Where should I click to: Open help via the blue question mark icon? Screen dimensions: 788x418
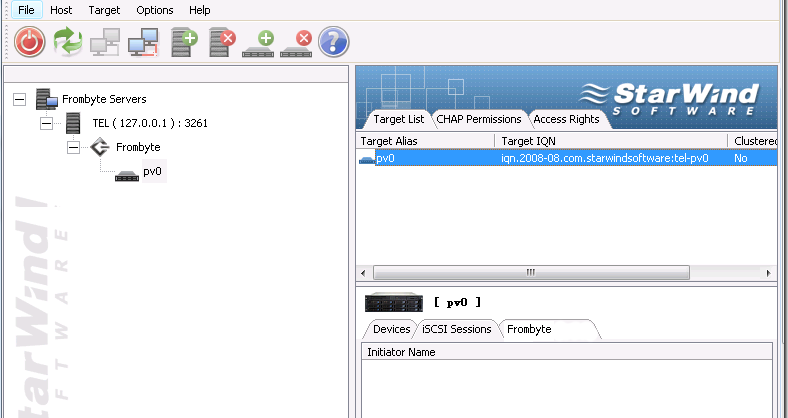334,42
